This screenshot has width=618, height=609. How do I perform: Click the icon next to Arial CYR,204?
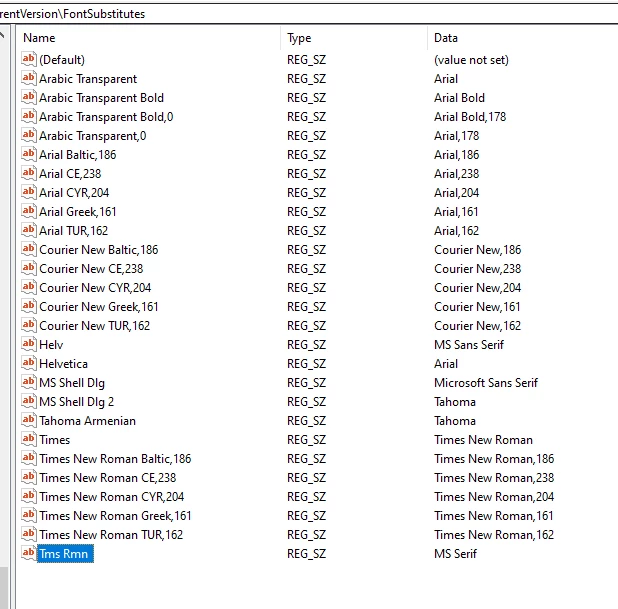pyautogui.click(x=29, y=192)
